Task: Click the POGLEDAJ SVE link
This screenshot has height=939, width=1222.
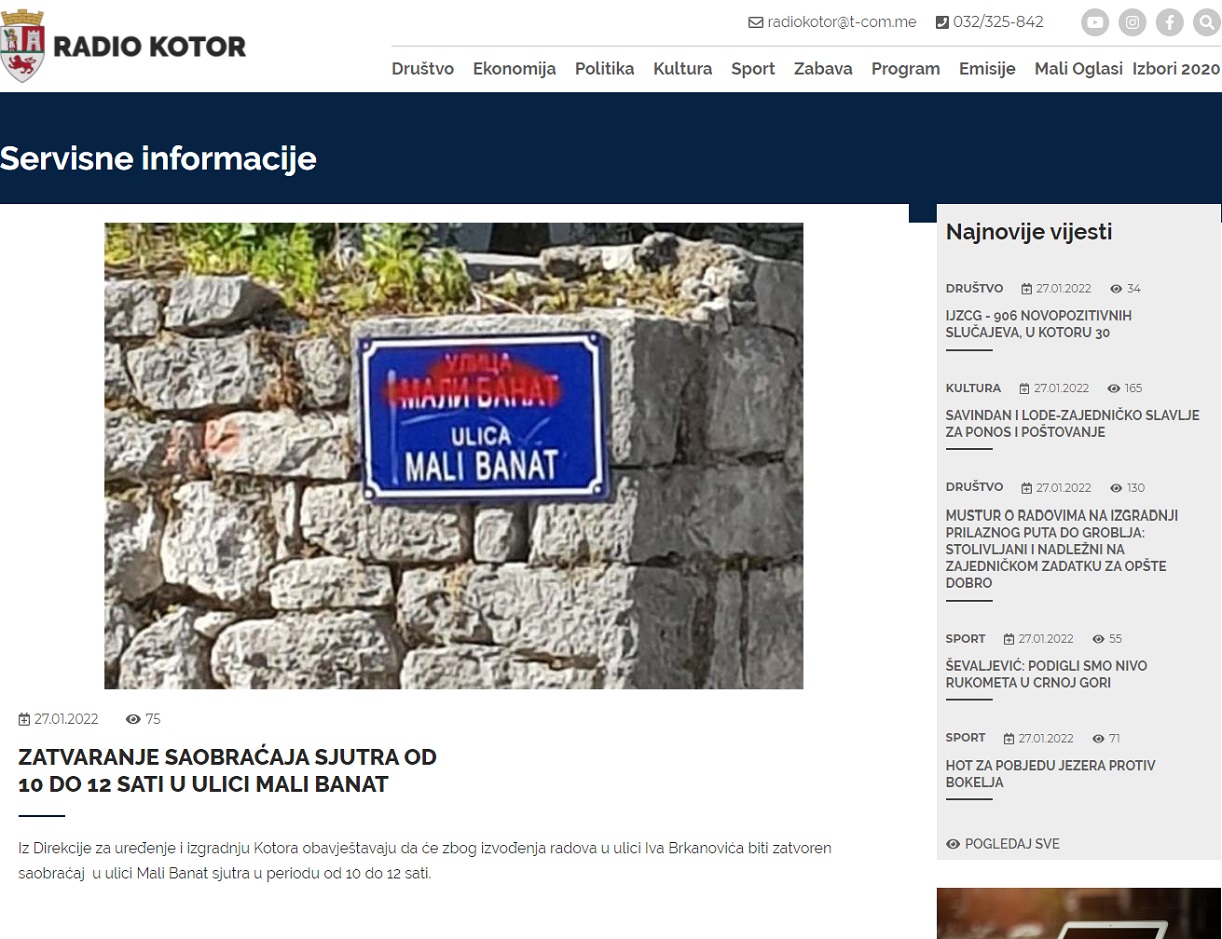Action: point(1012,844)
